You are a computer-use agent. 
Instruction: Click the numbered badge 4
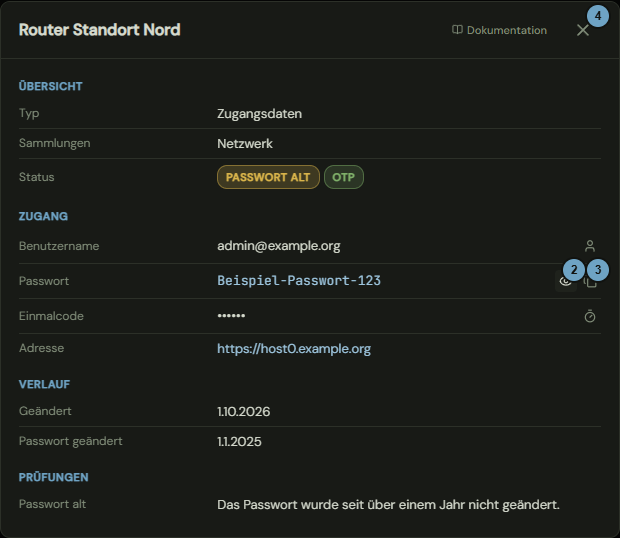click(598, 16)
